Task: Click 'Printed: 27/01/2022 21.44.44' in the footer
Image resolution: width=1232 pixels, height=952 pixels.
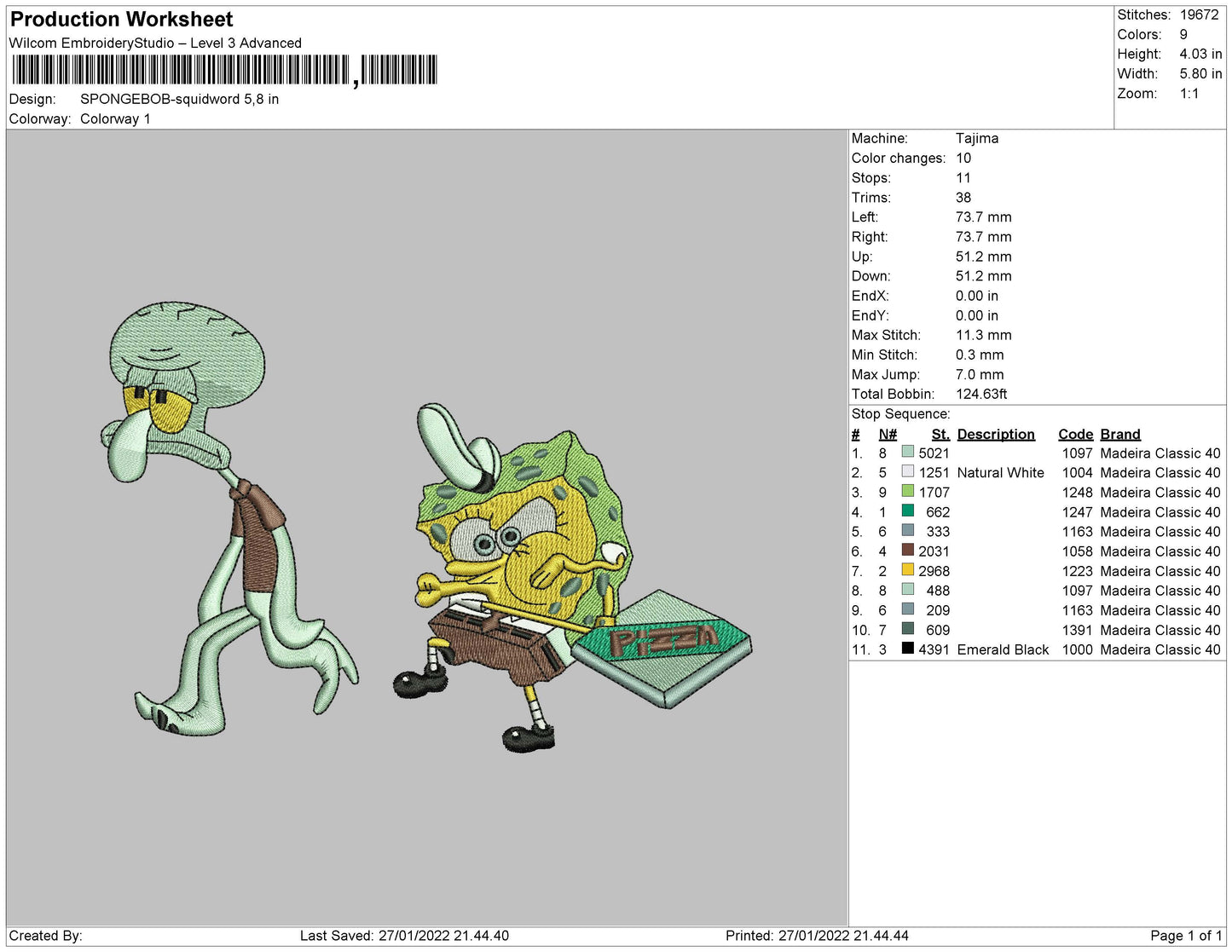Action: [x=817, y=935]
